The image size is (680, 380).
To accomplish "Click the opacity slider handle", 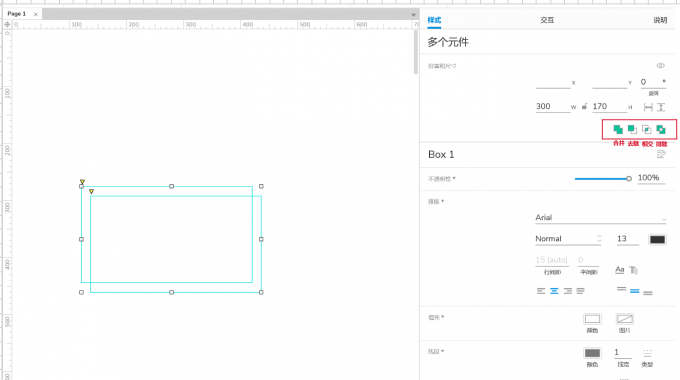I will pos(628,178).
